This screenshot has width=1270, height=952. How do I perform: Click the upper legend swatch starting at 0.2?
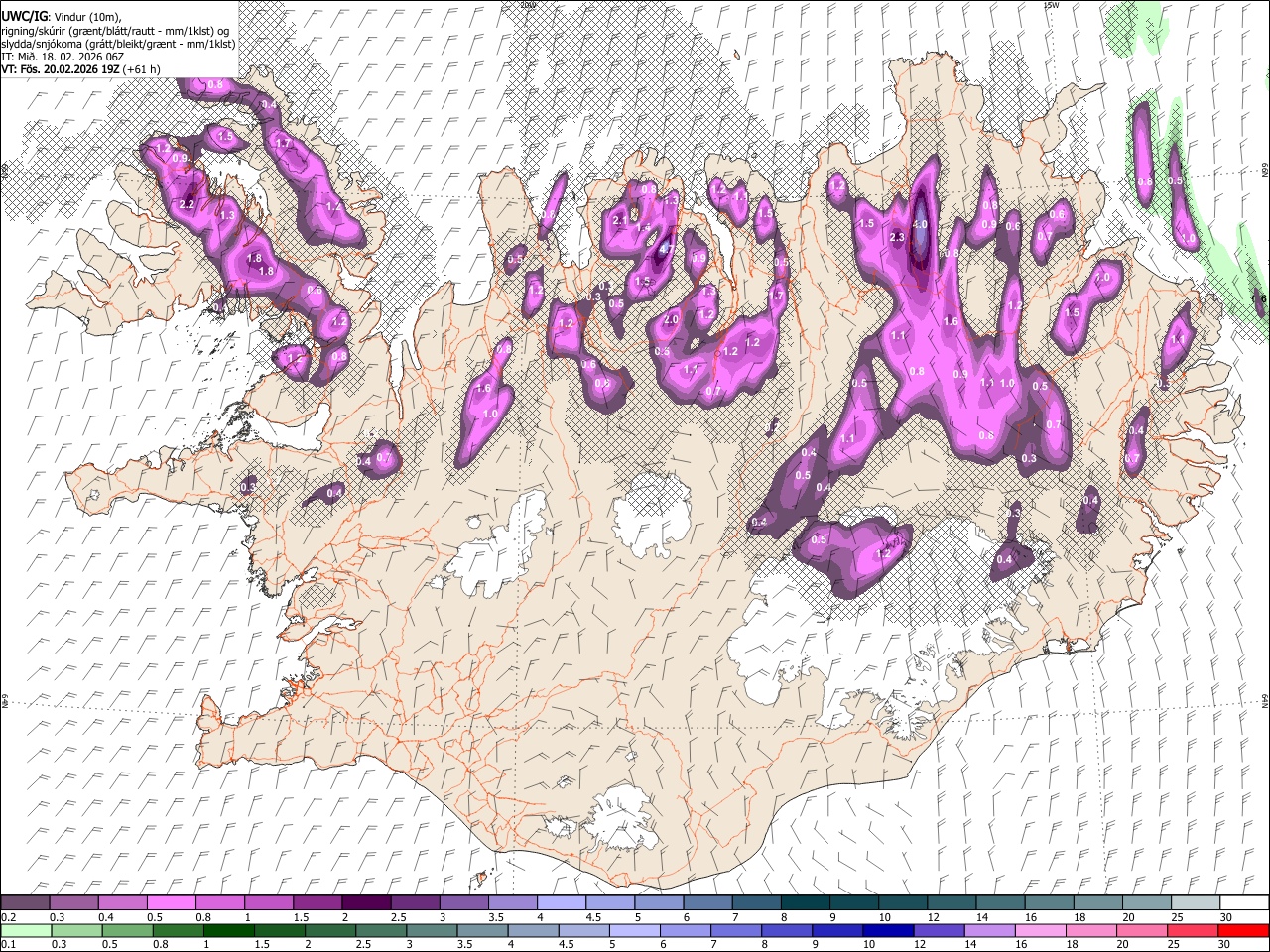pos(26,903)
